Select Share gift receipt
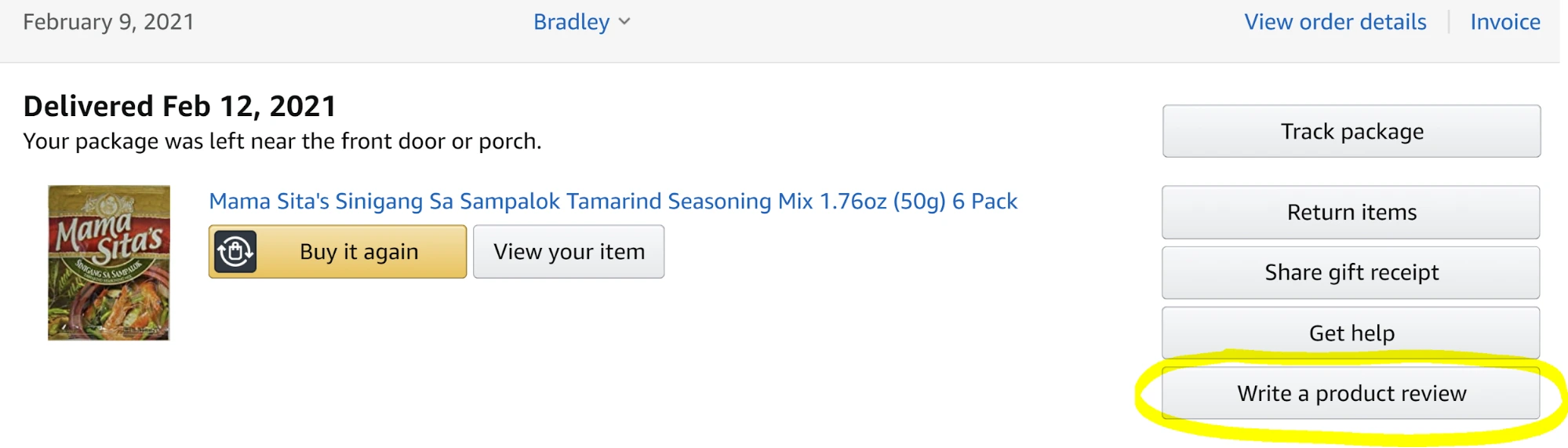Image resolution: width=1568 pixels, height=448 pixels. [x=1351, y=272]
